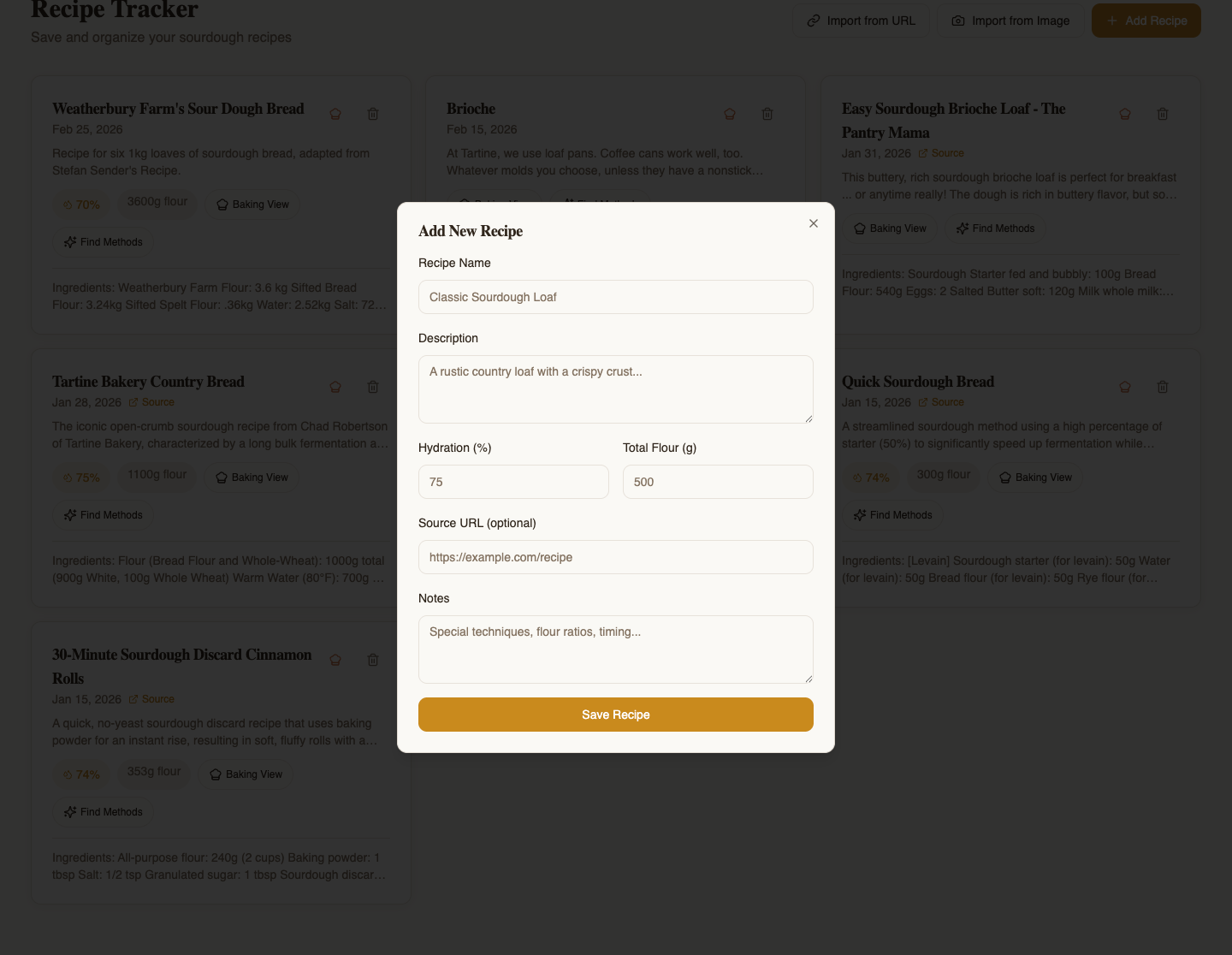
Task: Click into the Description text area
Action: click(x=616, y=389)
